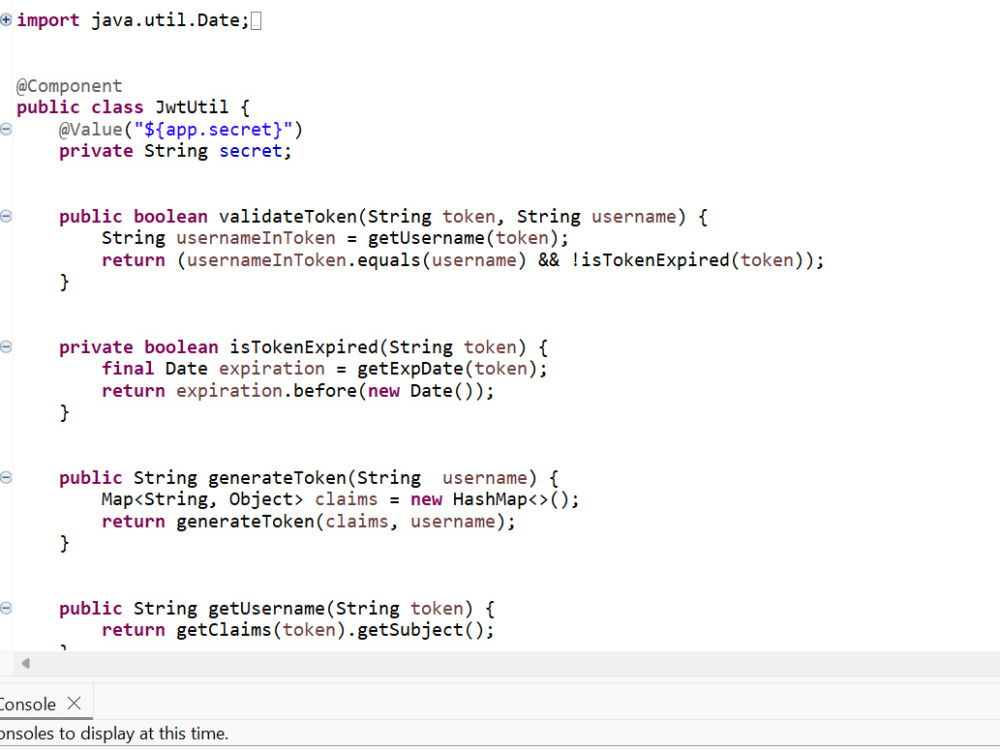Click the consoles to display message

[x=114, y=734]
